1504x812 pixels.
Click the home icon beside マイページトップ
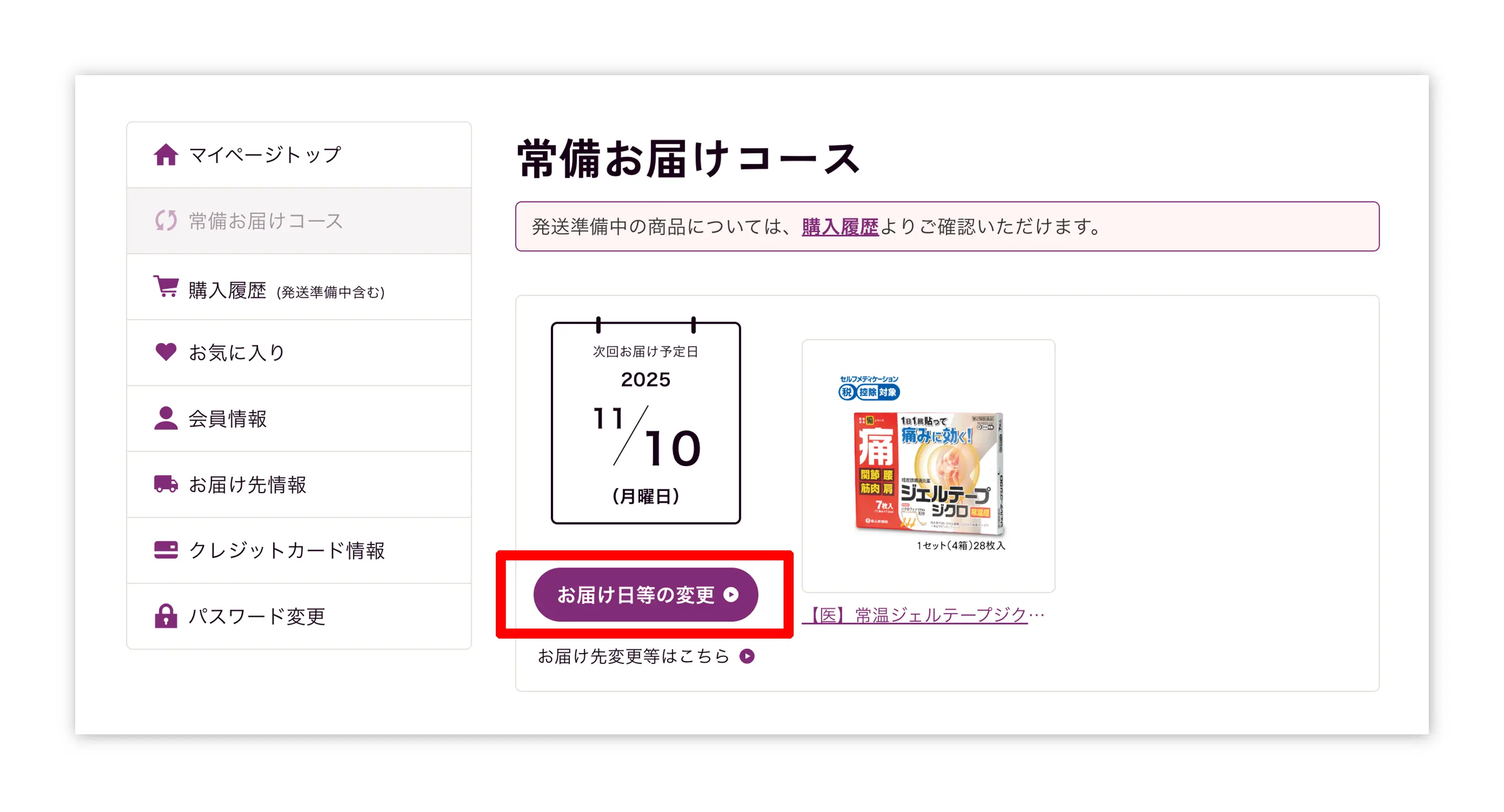click(x=166, y=155)
